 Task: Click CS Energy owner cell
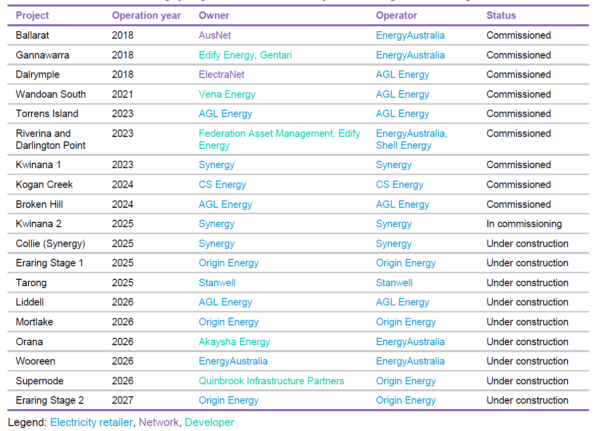(x=222, y=184)
